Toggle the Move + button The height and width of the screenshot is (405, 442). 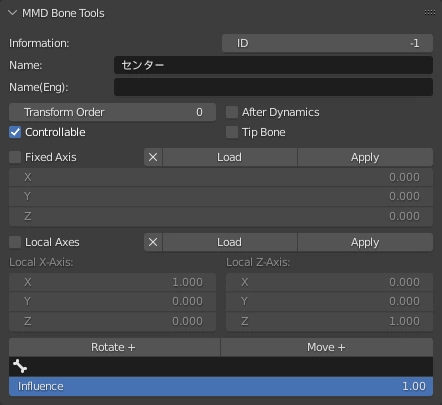click(x=327, y=347)
